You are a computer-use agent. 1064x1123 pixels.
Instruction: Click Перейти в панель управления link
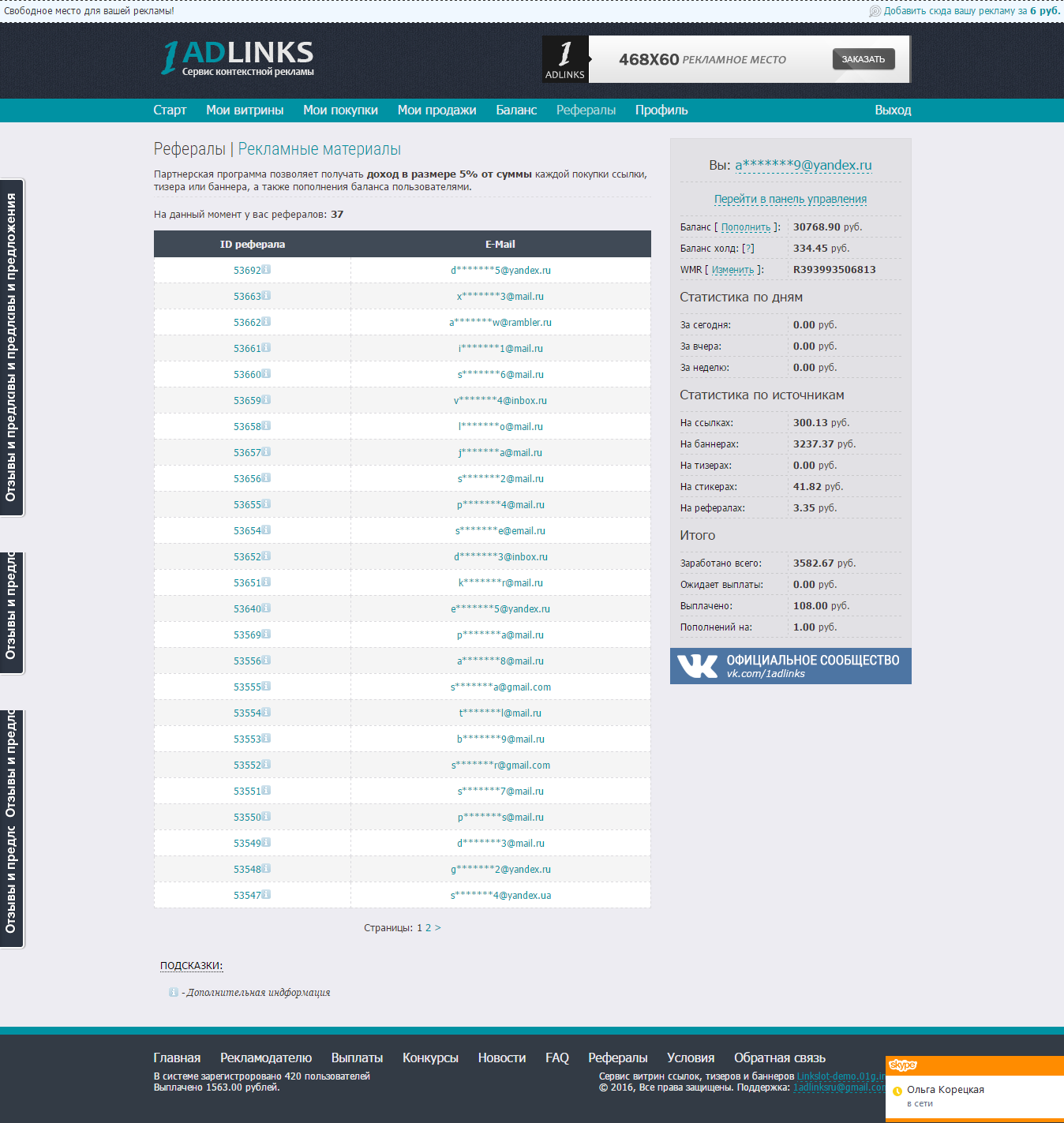click(x=790, y=200)
